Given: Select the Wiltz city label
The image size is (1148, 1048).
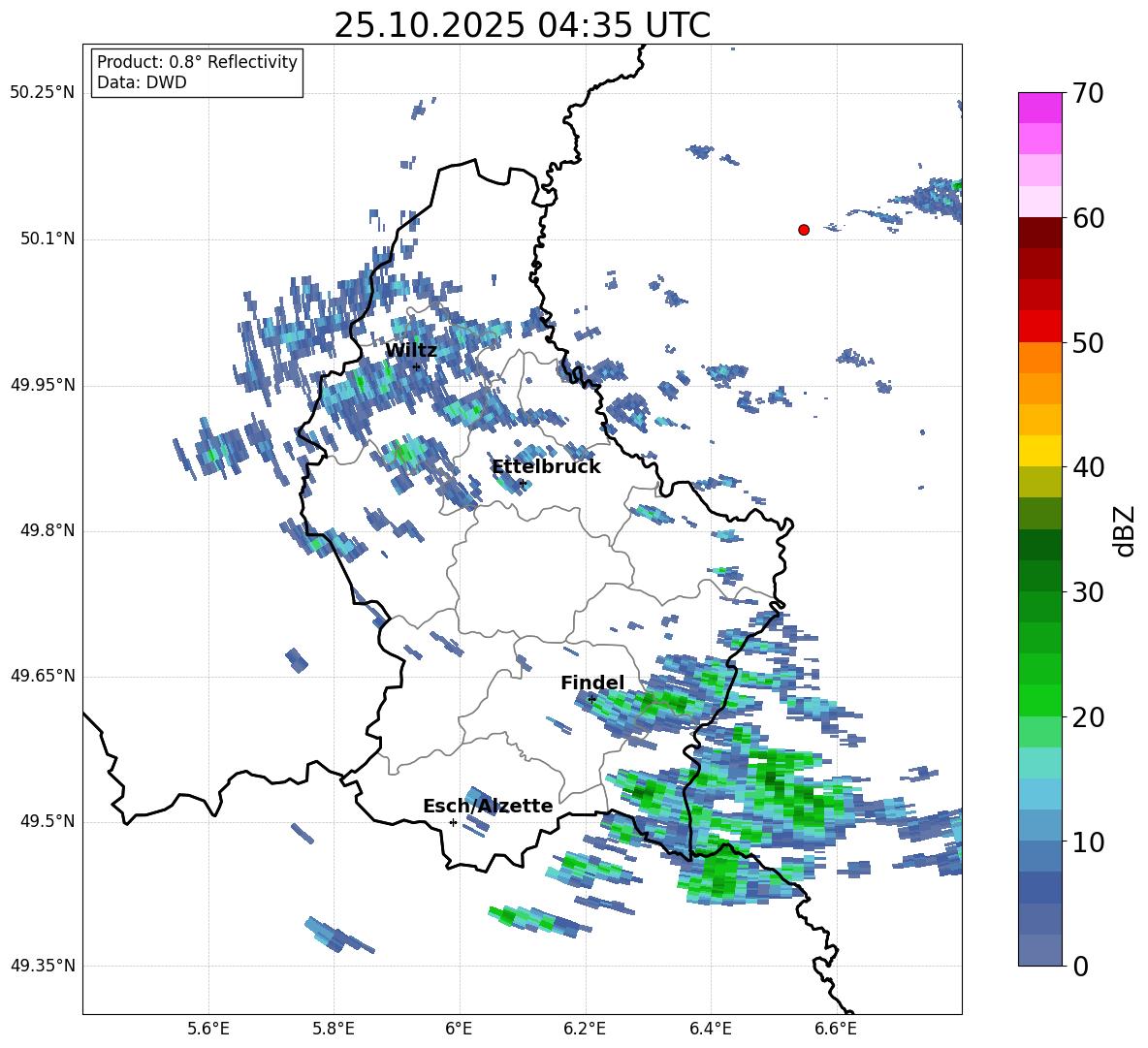Looking at the screenshot, I should (411, 351).
